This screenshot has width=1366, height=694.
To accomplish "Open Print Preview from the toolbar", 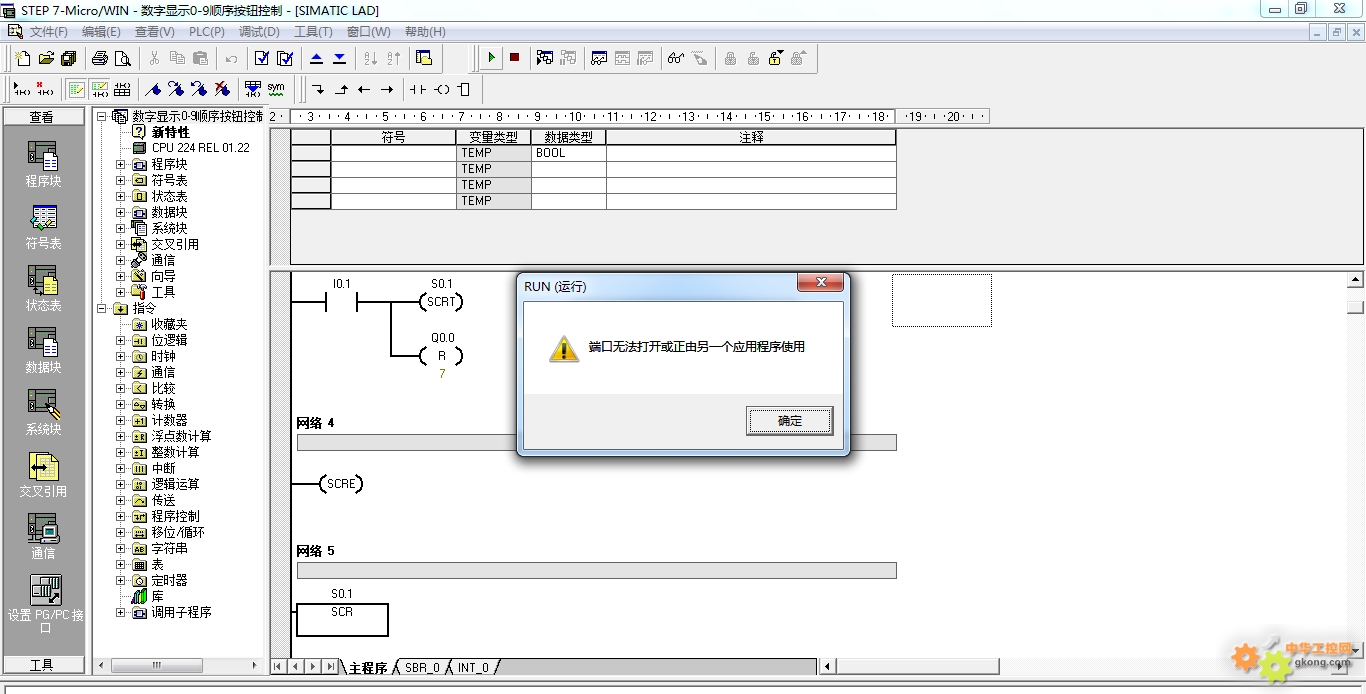I will pos(123,58).
